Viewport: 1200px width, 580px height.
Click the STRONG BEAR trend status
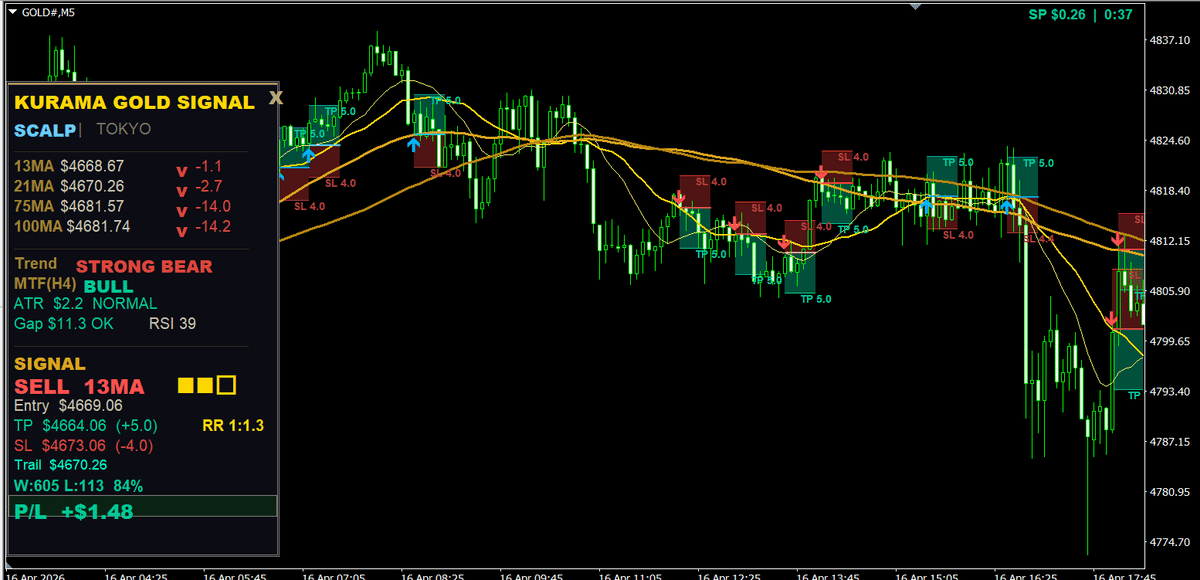[144, 267]
